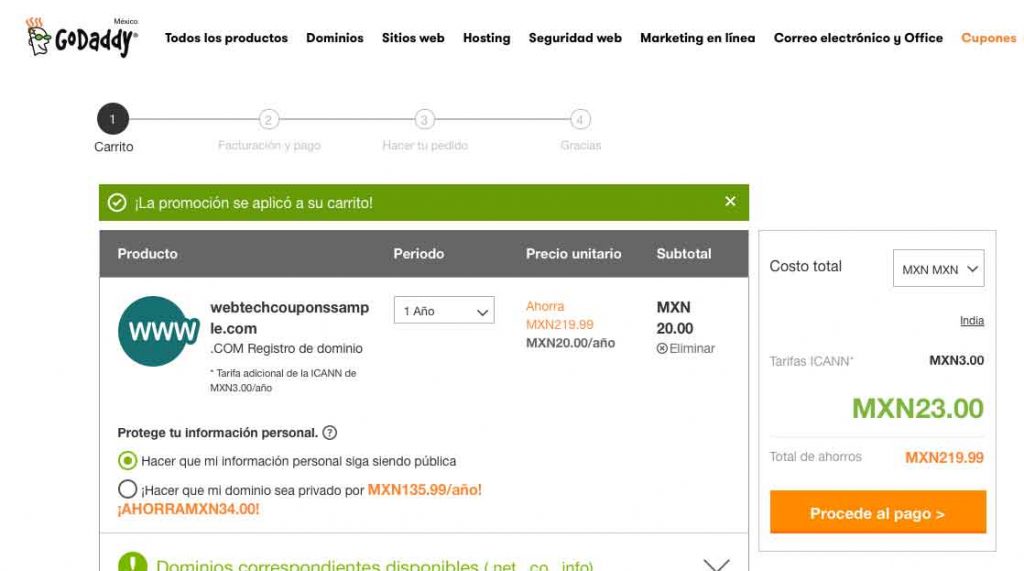
Task: Open the Cupones link
Action: [988, 38]
